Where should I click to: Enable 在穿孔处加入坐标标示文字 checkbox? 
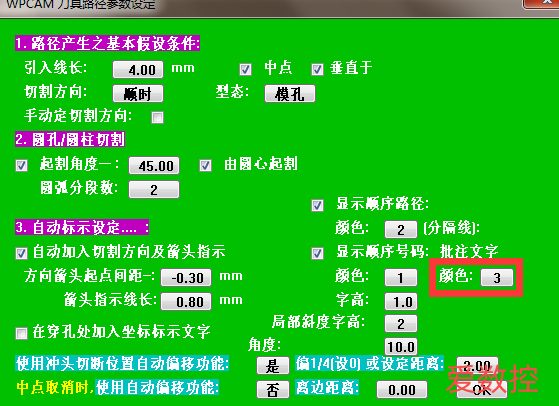click(21, 333)
